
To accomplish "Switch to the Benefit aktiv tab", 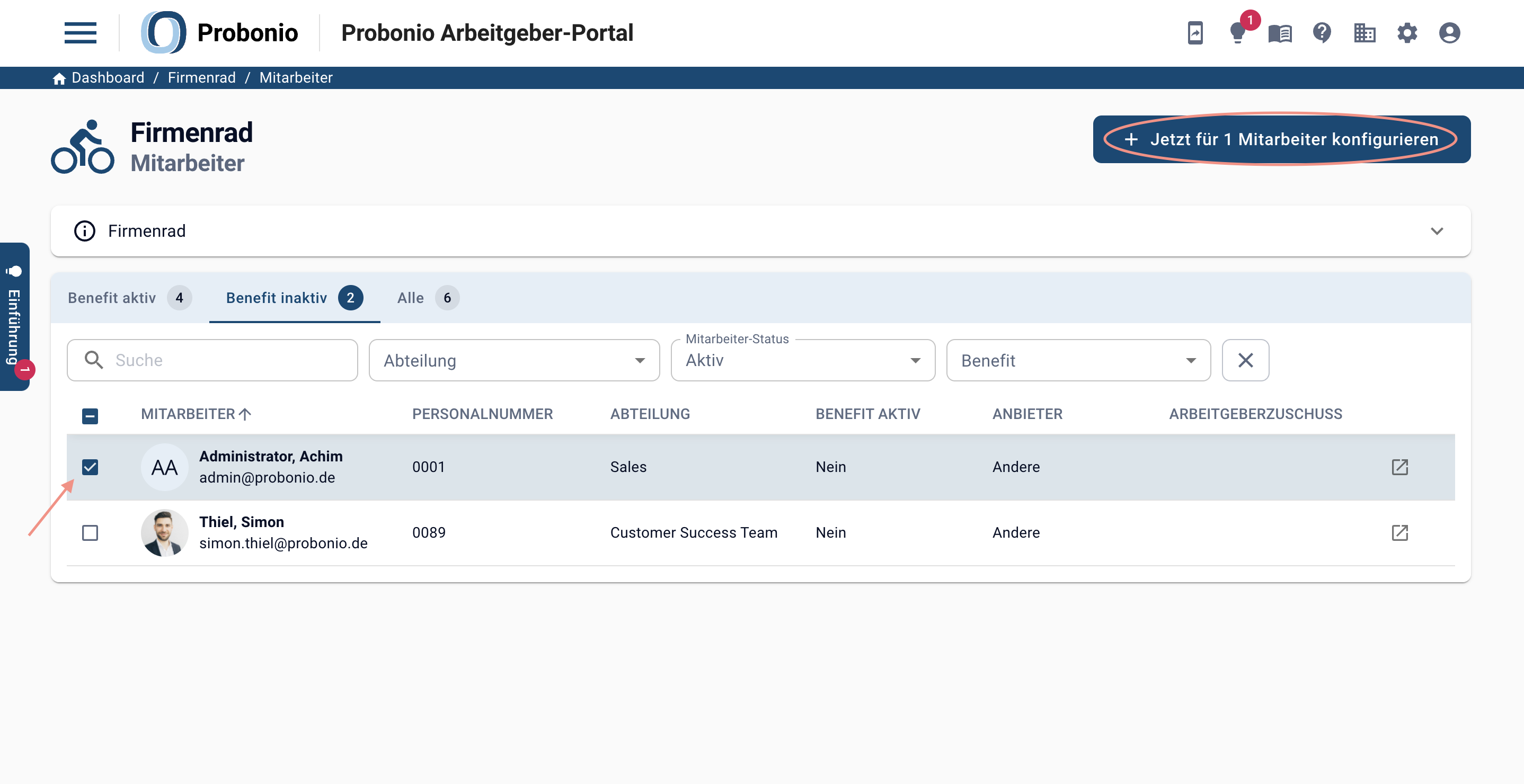I will click(x=130, y=298).
